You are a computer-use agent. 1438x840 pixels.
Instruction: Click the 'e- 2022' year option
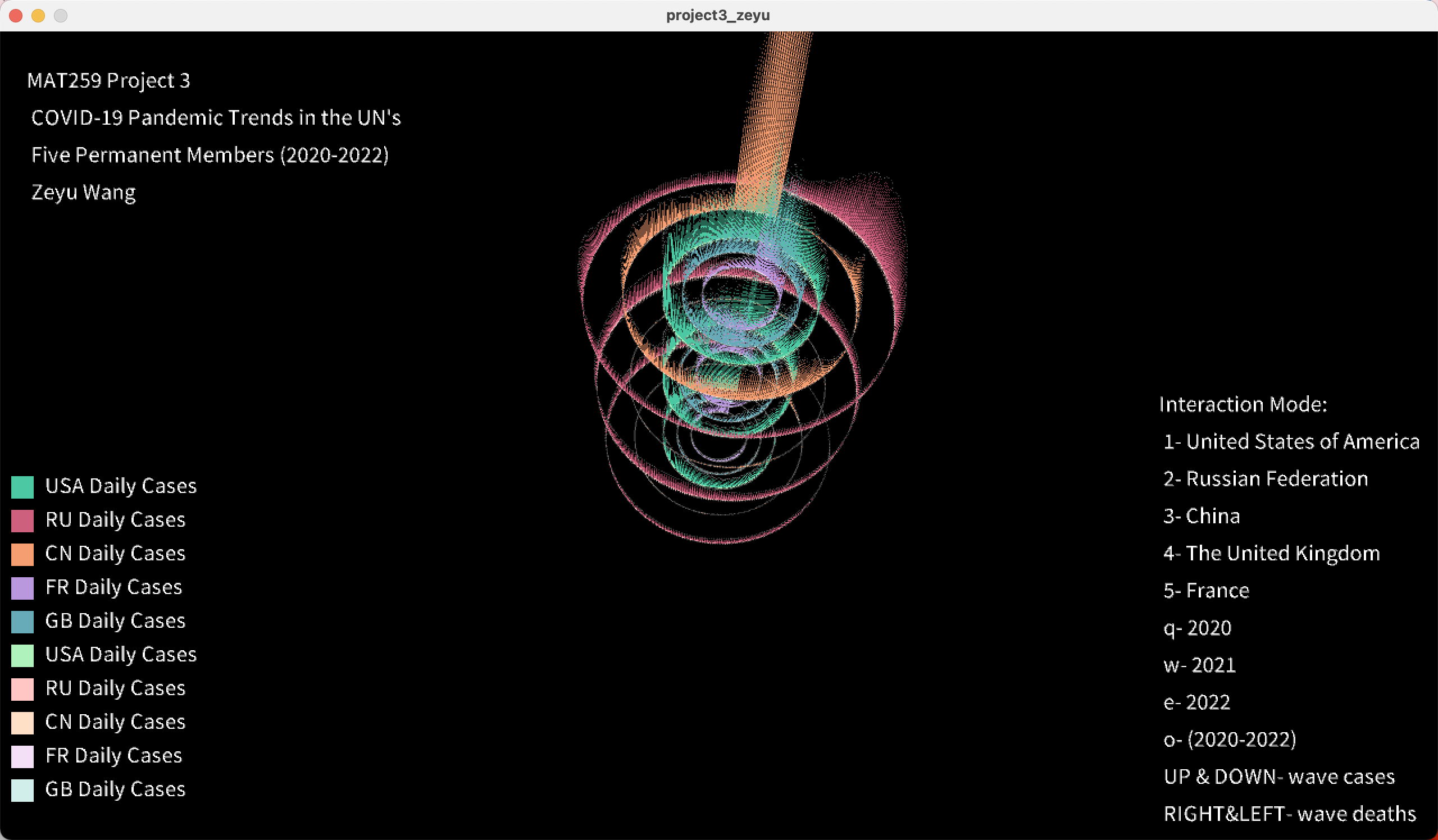(1196, 702)
